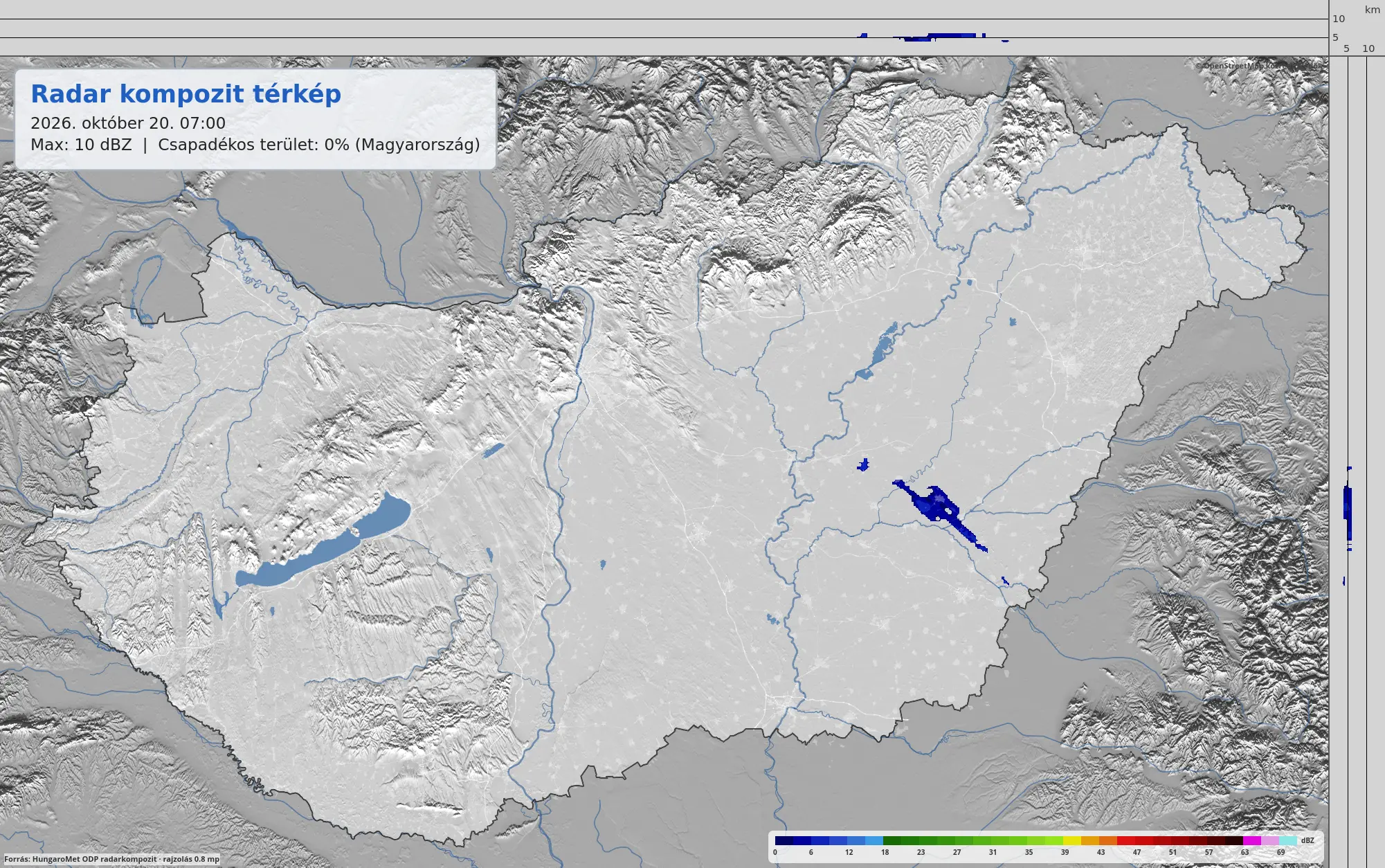Click the bright red 47 dBZ legend swatch
This screenshot has width=1385, height=868.
(1125, 840)
